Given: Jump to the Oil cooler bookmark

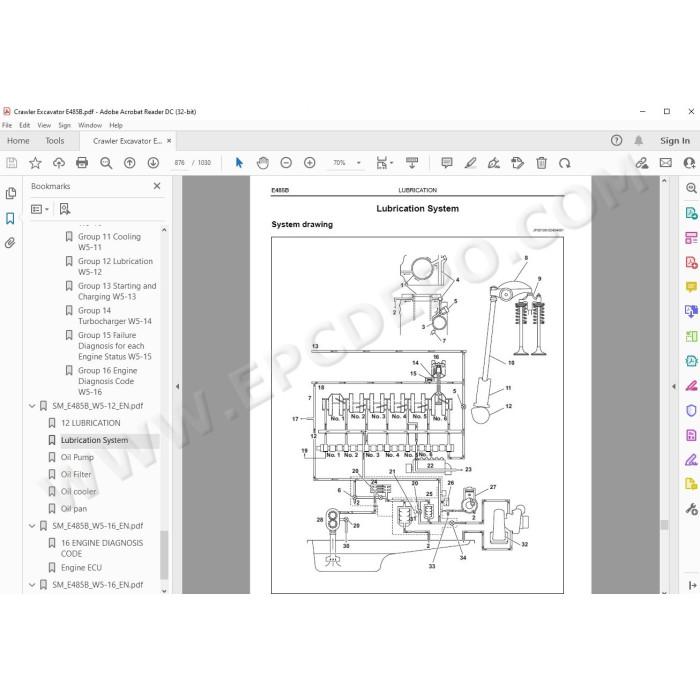Looking at the screenshot, I should click(x=79, y=492).
